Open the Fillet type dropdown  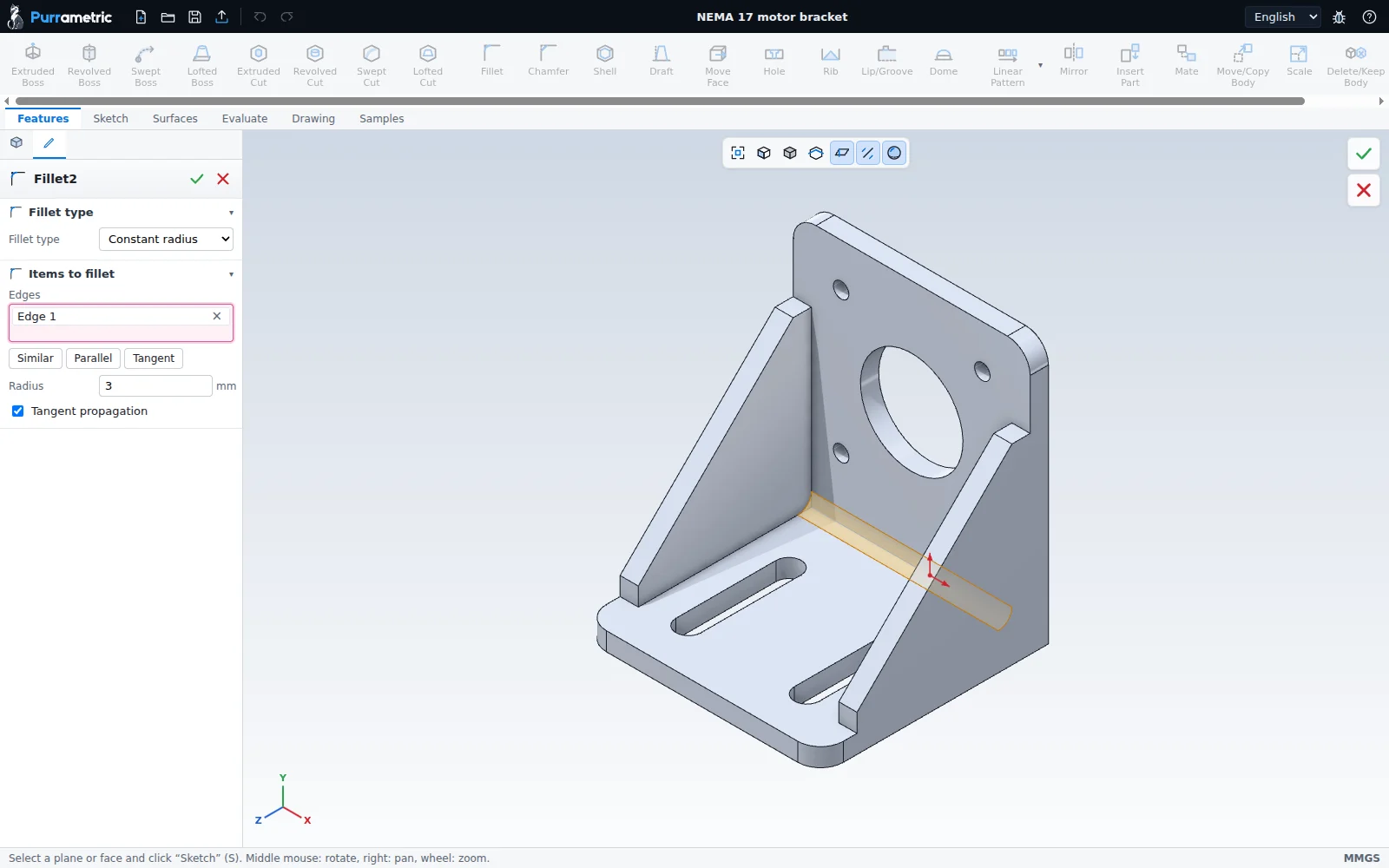[166, 239]
